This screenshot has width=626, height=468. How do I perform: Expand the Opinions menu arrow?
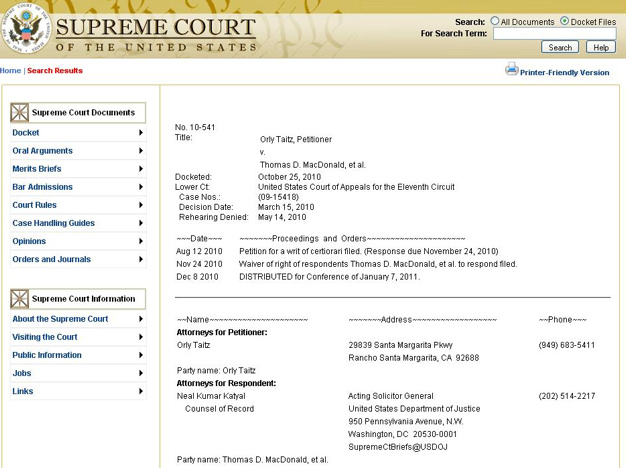[x=141, y=241]
